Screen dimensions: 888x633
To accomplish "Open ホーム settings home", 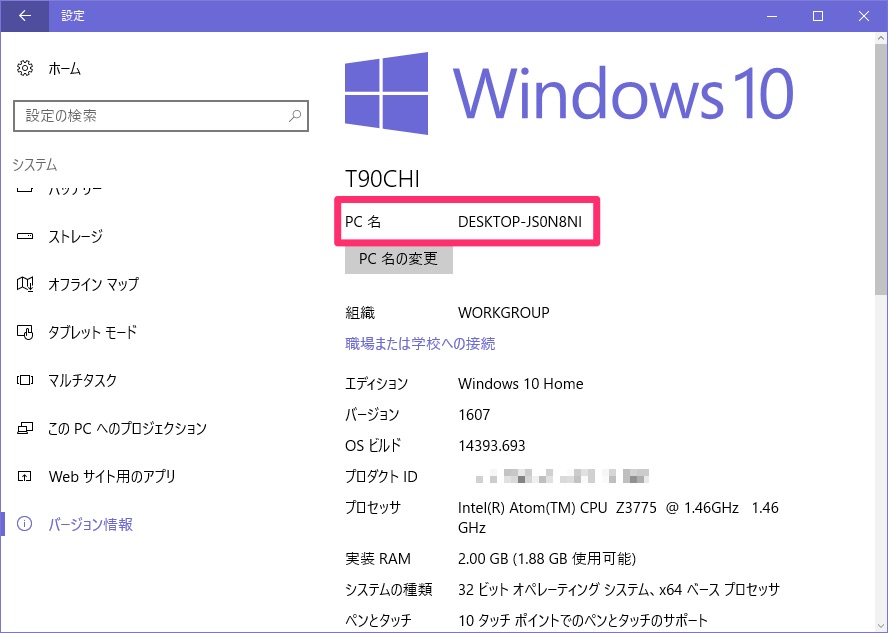I will pyautogui.click(x=65, y=69).
